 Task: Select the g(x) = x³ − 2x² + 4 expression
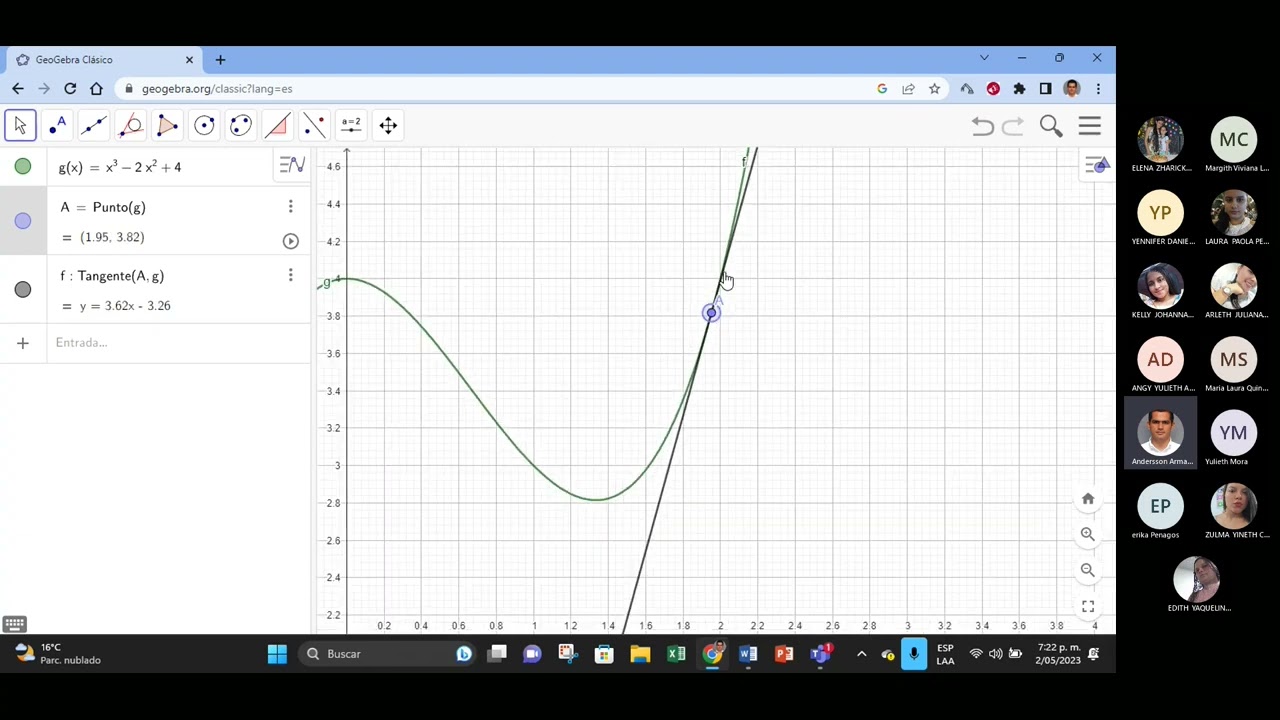[120, 167]
